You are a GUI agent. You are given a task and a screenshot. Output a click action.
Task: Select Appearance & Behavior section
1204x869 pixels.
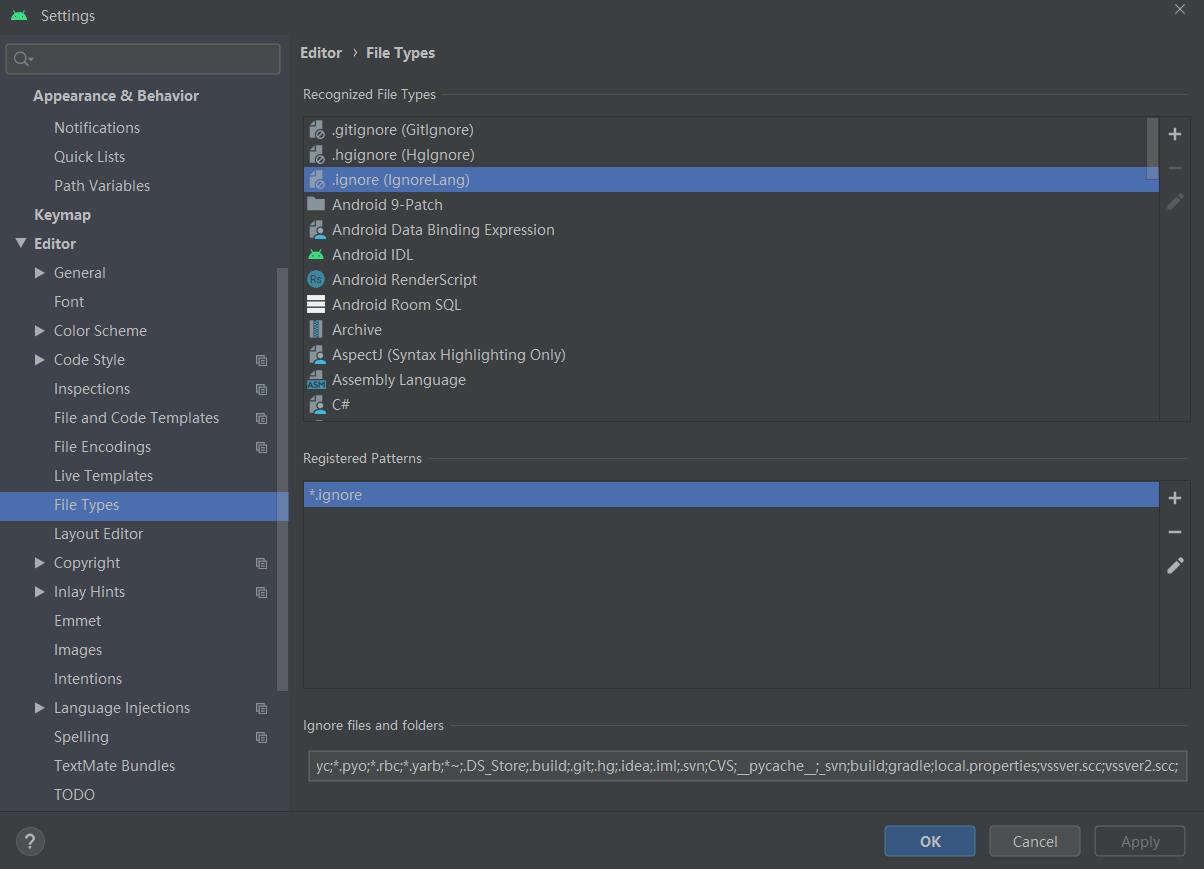click(x=116, y=95)
